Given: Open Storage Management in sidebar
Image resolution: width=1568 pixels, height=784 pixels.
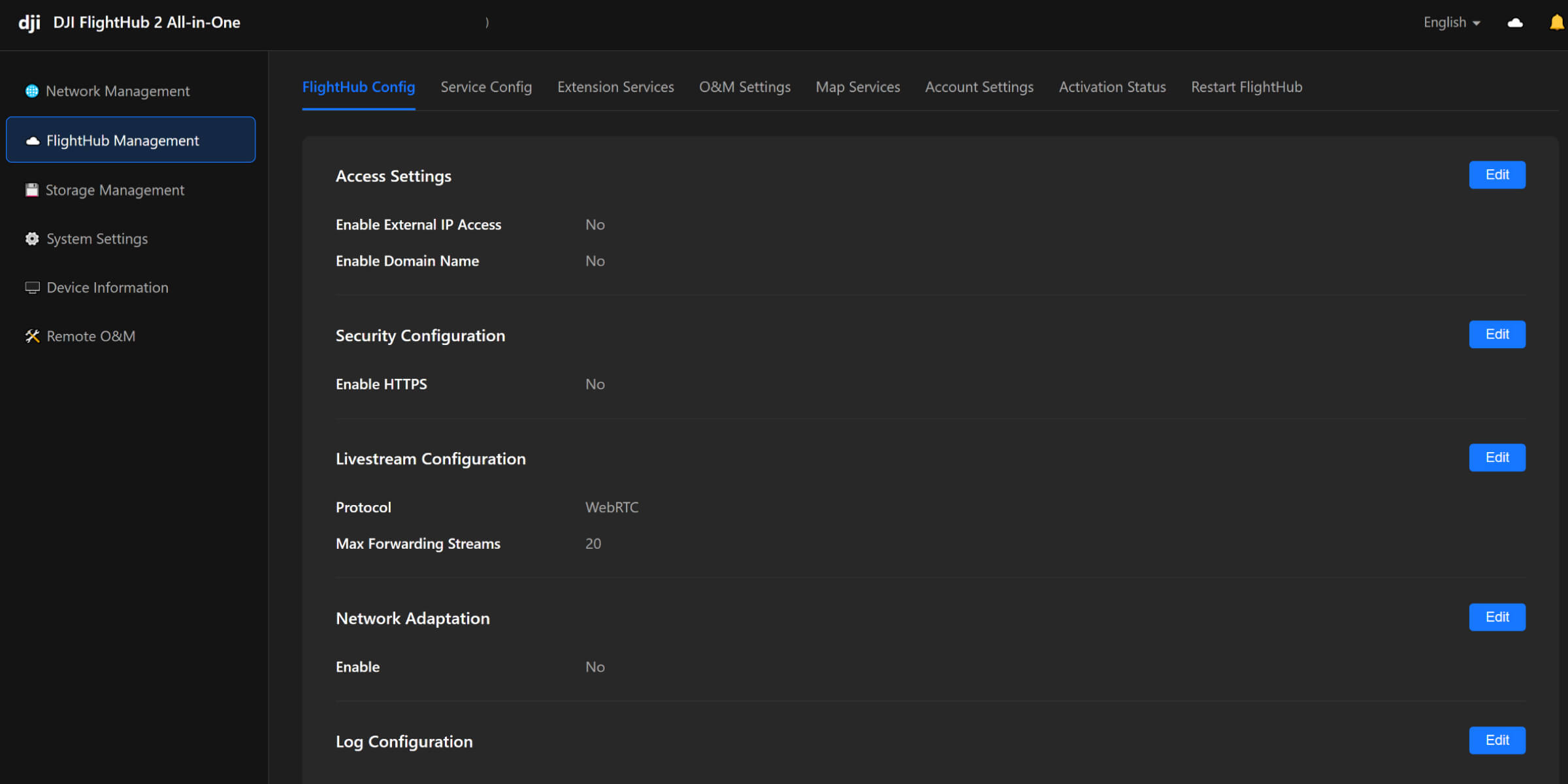Looking at the screenshot, I should click(x=131, y=190).
